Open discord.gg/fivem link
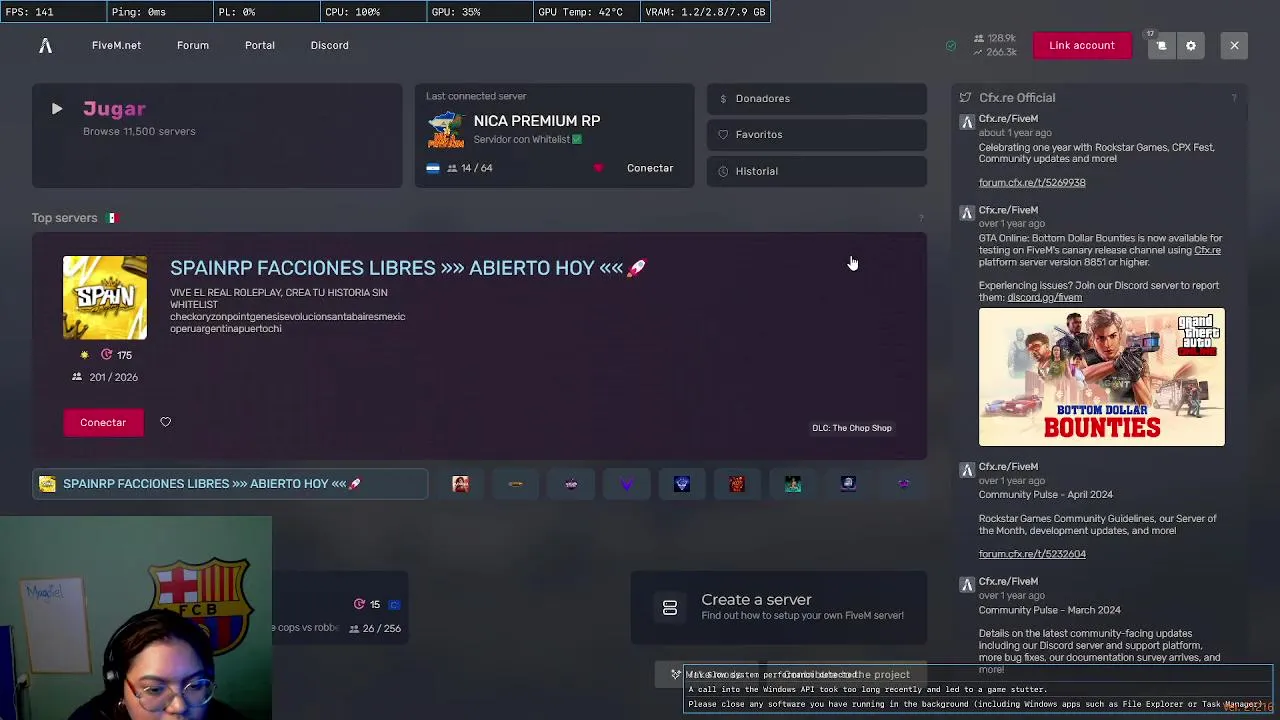The width and height of the screenshot is (1280, 720). click(x=1044, y=298)
